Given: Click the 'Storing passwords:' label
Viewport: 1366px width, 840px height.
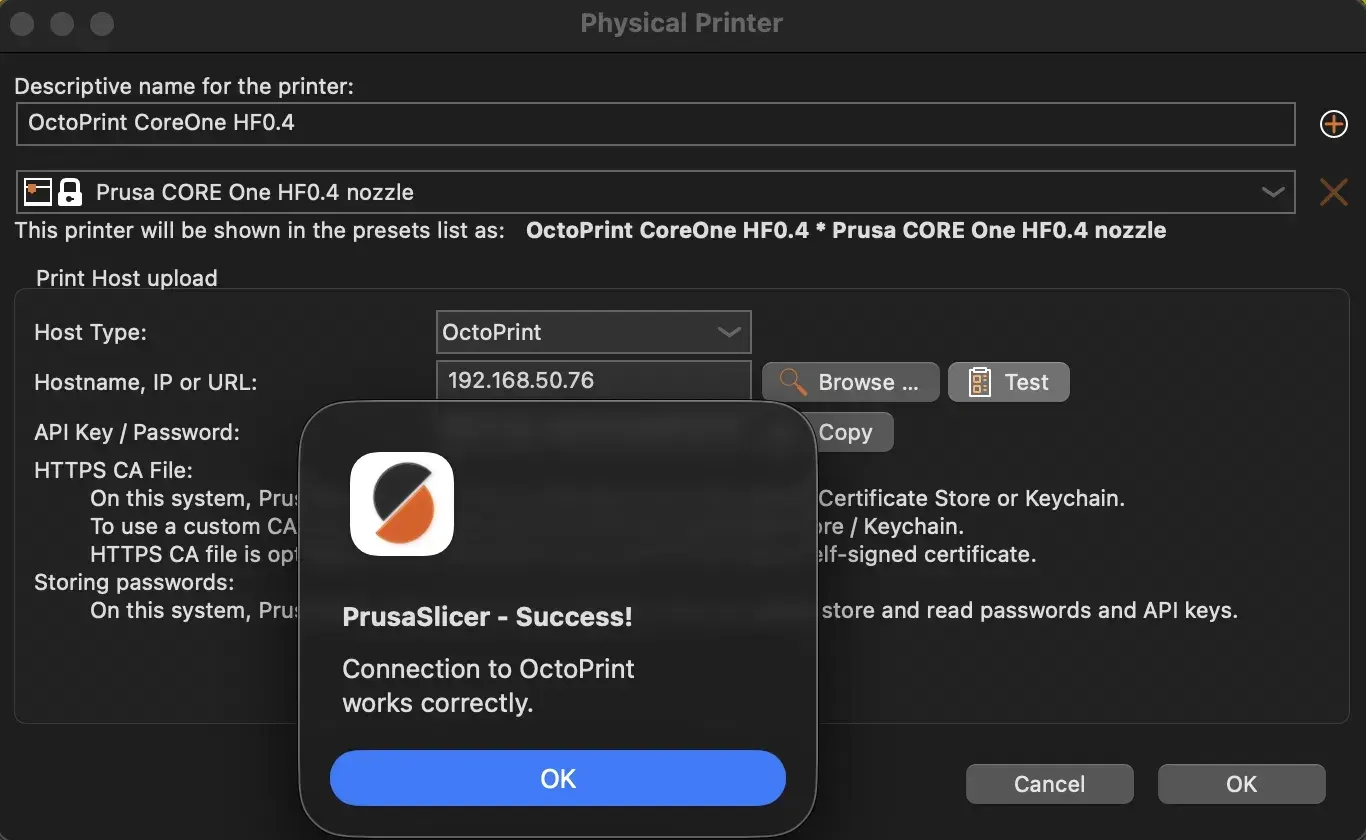Looking at the screenshot, I should [x=135, y=582].
